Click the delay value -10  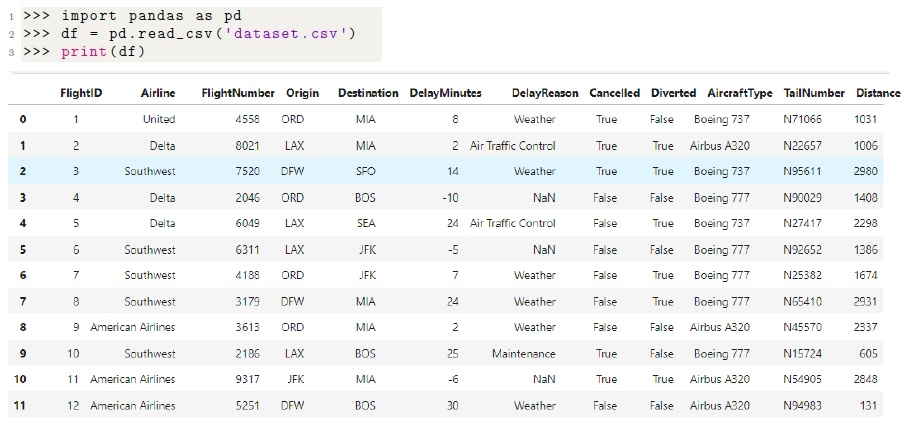[x=449, y=198]
